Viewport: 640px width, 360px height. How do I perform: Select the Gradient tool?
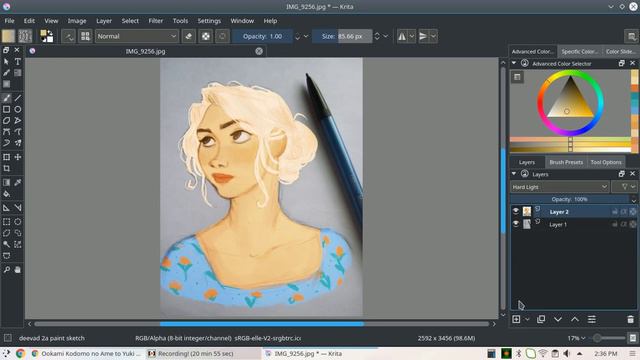pyautogui.click(x=7, y=182)
